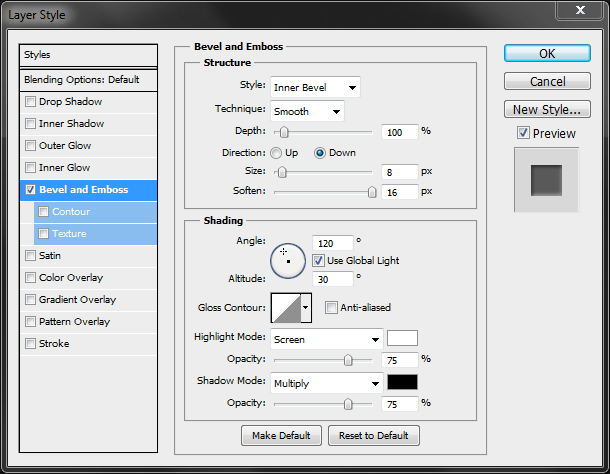Enable the Contour checkbox
The height and width of the screenshot is (474, 610).
point(43,211)
